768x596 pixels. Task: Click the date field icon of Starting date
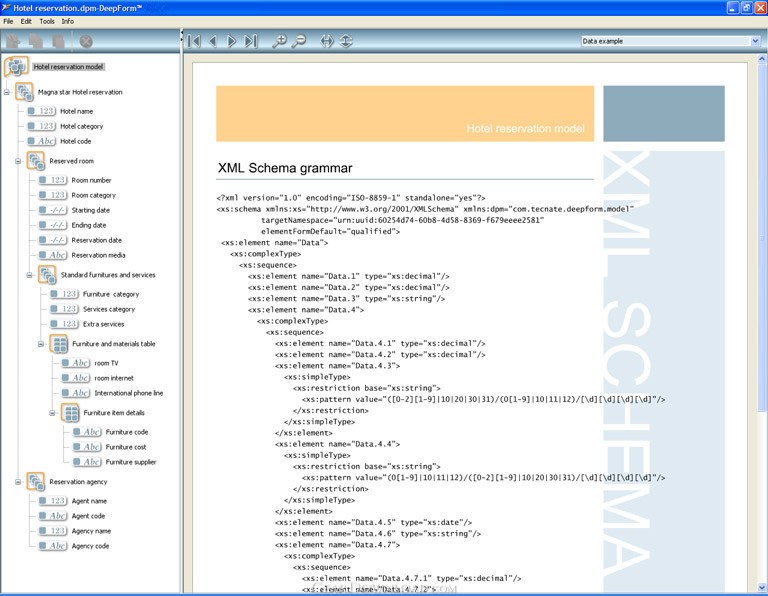(52, 210)
